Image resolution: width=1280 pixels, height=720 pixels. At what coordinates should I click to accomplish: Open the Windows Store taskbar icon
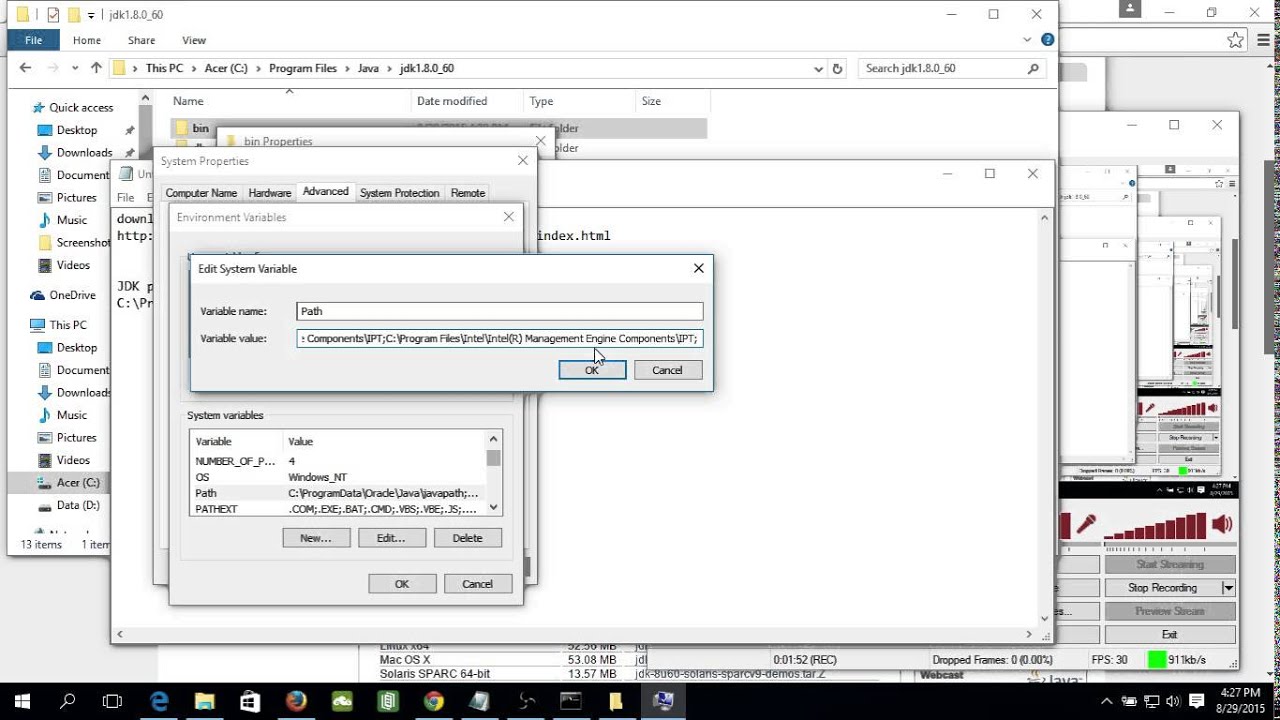click(250, 701)
